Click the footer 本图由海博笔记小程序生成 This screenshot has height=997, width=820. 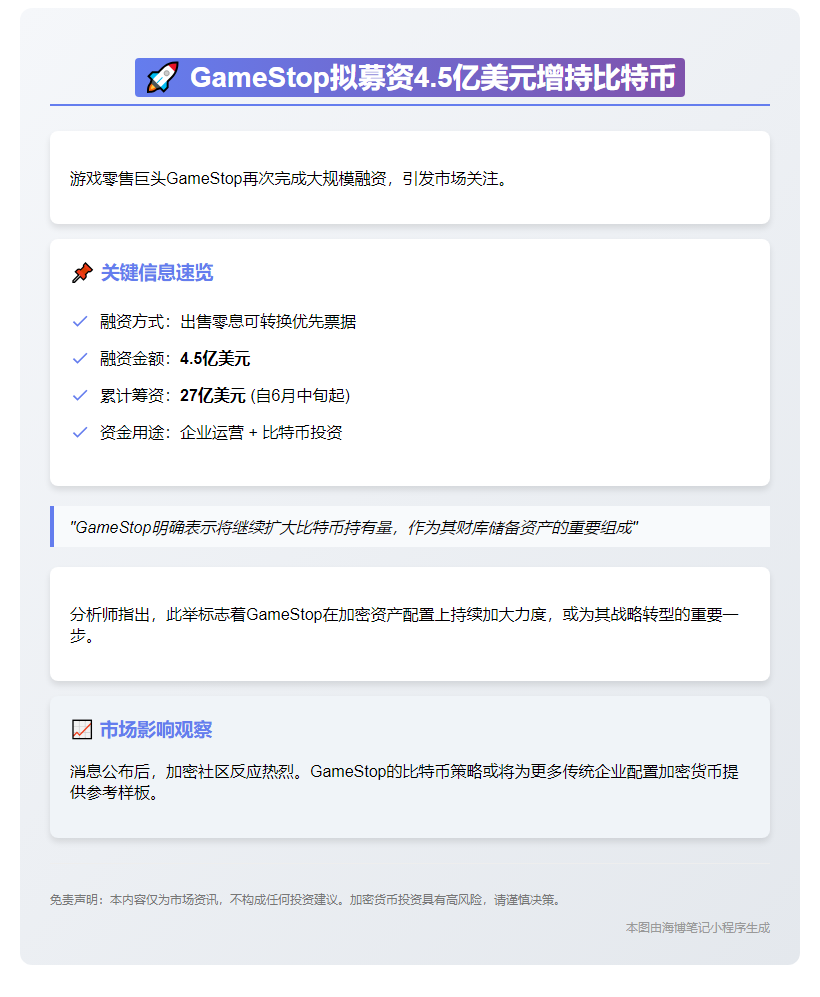pos(698,928)
